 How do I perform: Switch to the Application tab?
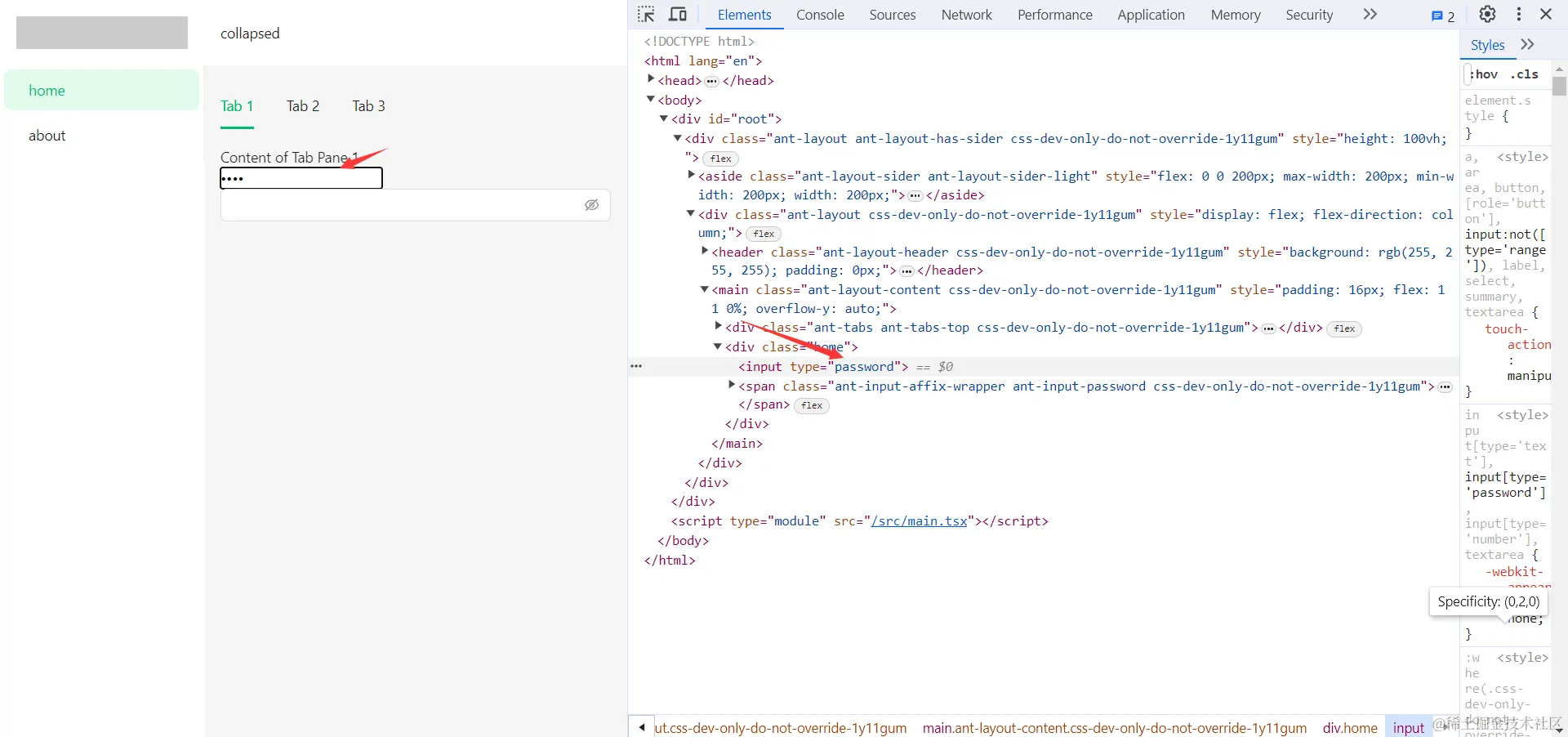(x=1151, y=15)
